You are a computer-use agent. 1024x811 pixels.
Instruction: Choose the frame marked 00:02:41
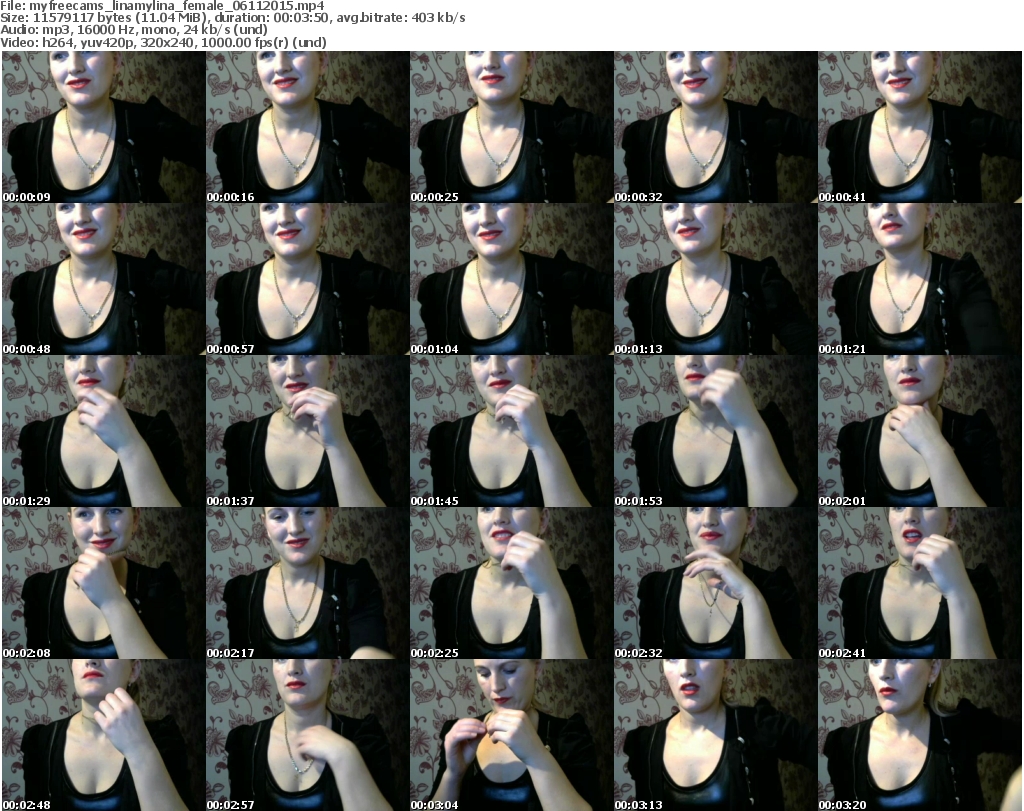pyautogui.click(x=920, y=583)
